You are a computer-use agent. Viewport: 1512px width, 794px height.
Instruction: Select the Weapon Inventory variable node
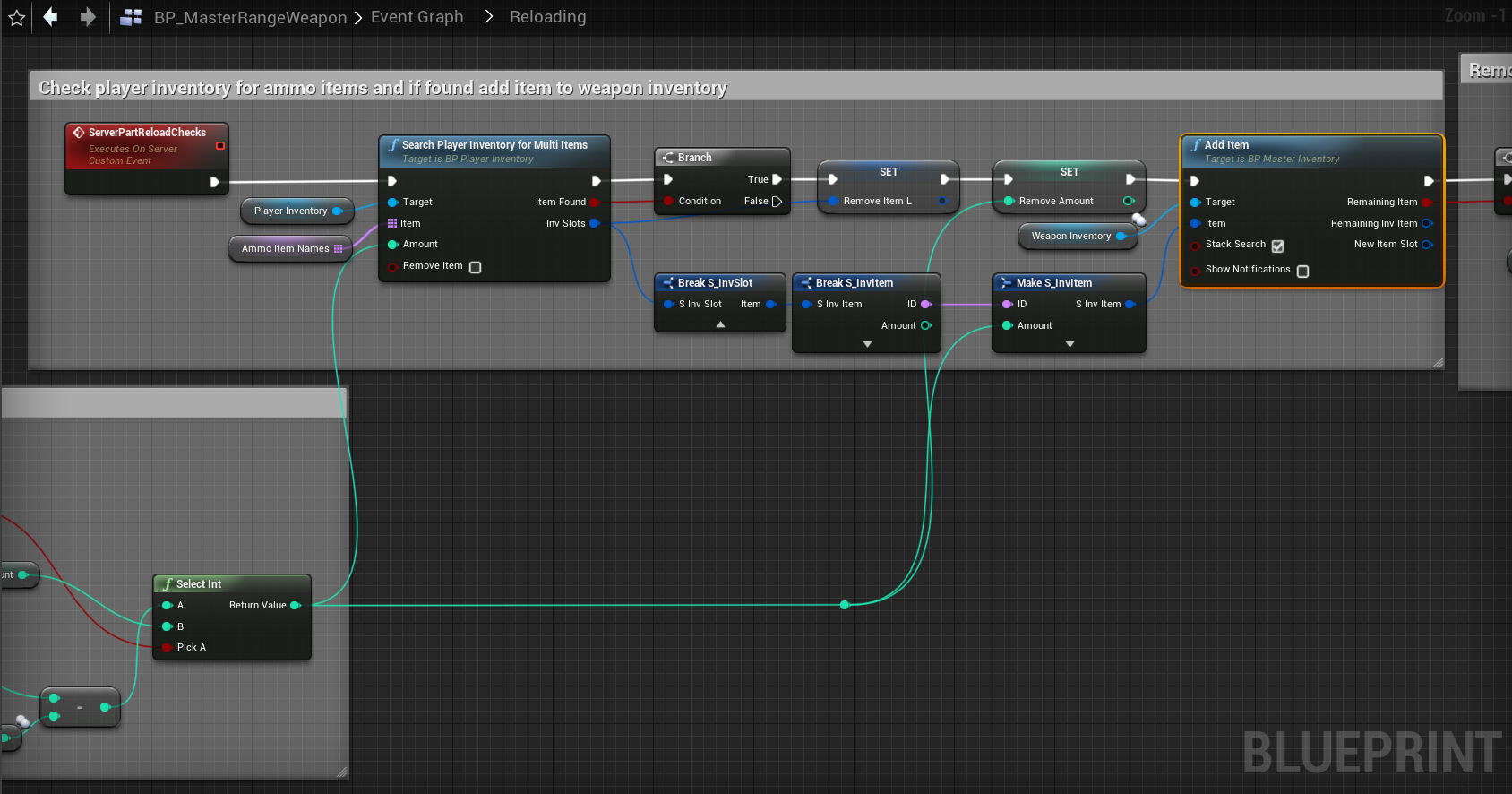click(x=1070, y=237)
